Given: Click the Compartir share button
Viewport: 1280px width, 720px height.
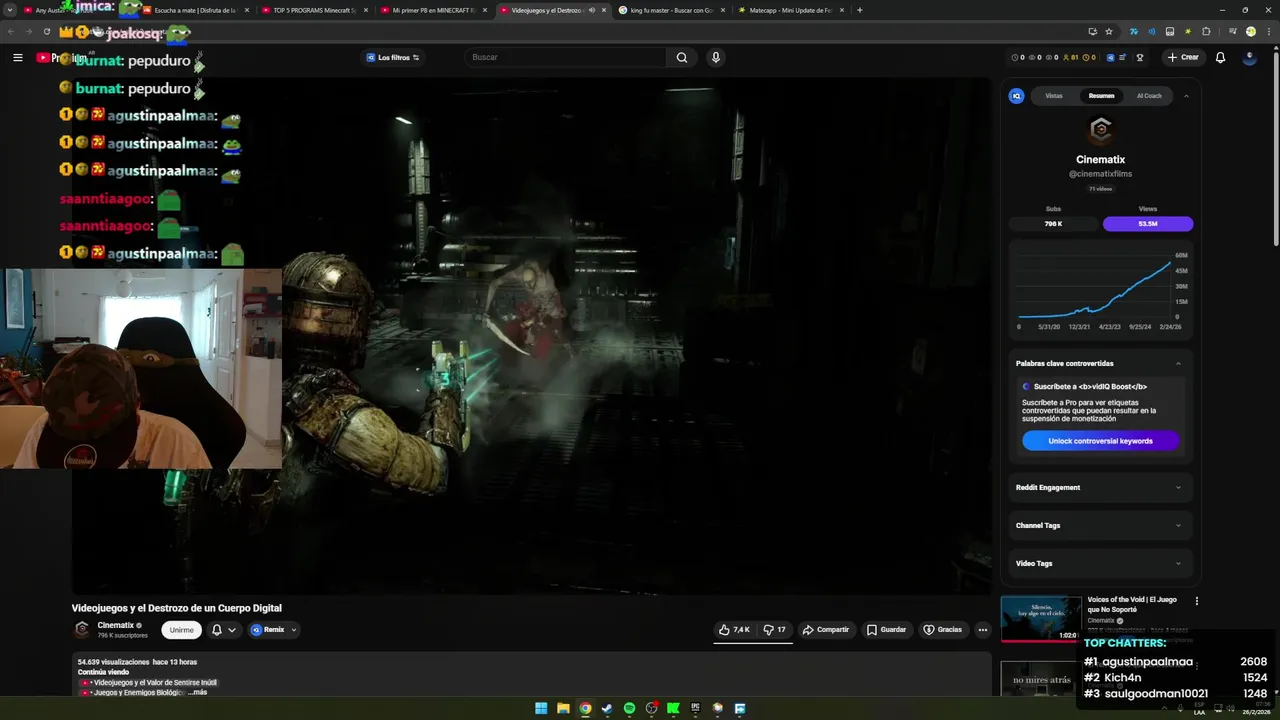Looking at the screenshot, I should pos(825,630).
